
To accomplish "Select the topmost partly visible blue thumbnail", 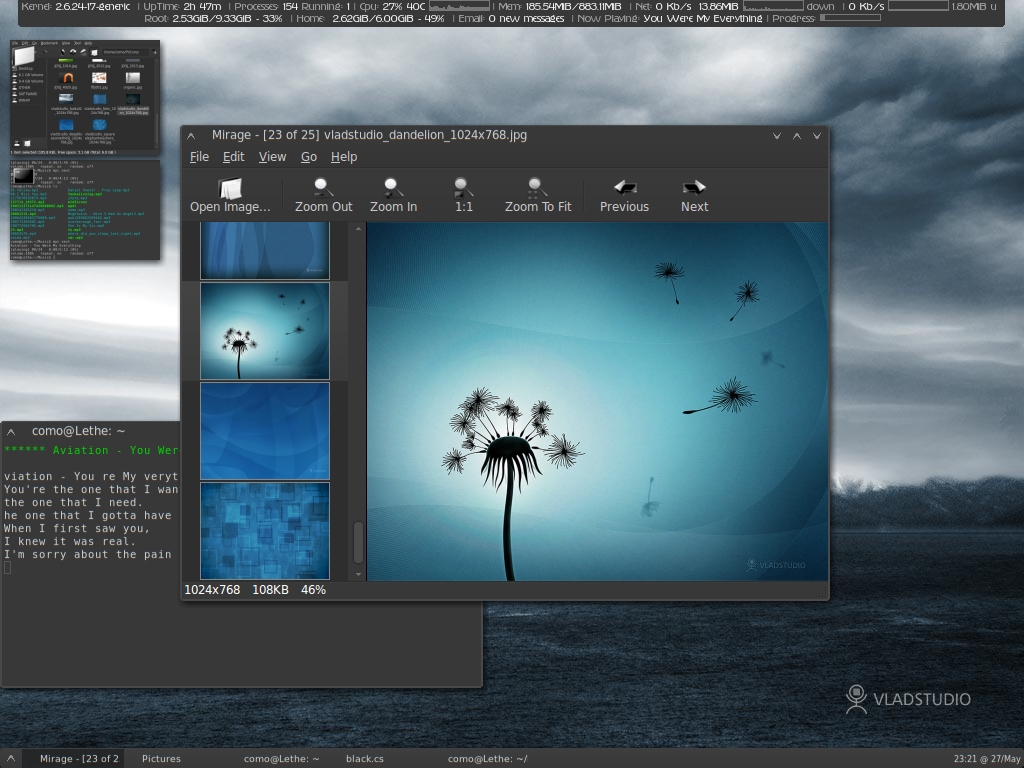I will tap(264, 250).
